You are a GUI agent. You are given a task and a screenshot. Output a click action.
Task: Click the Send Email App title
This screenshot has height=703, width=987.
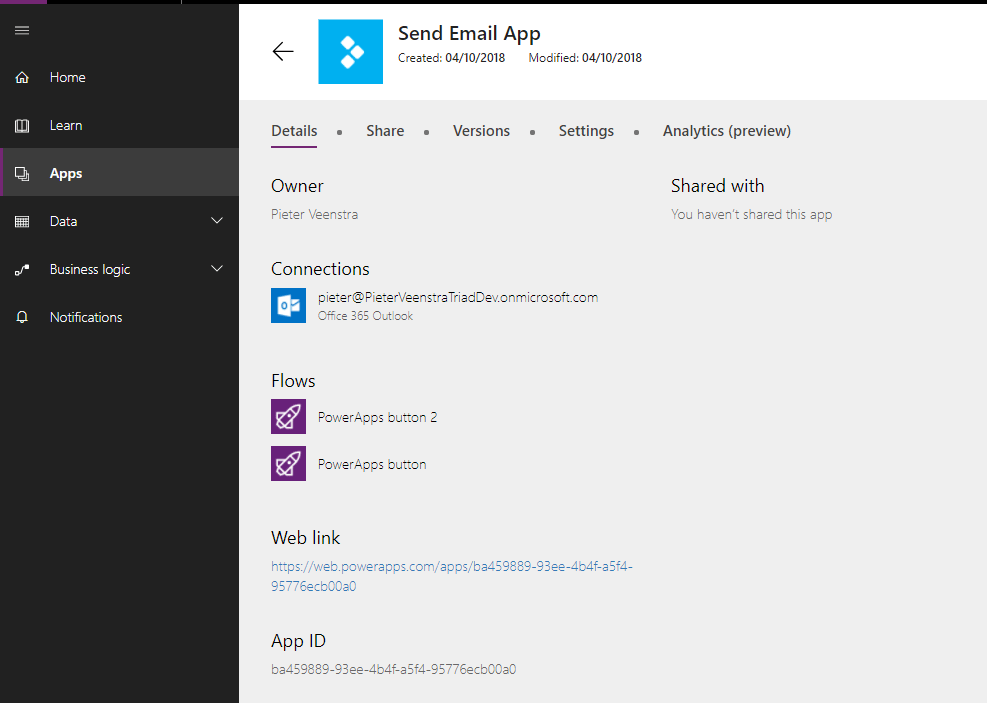469,33
